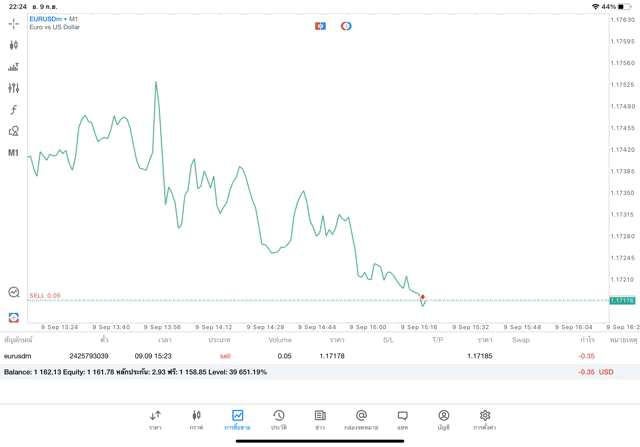Tap the function f icon in sidebar
The height and width of the screenshot is (447, 640).
pos(14,109)
